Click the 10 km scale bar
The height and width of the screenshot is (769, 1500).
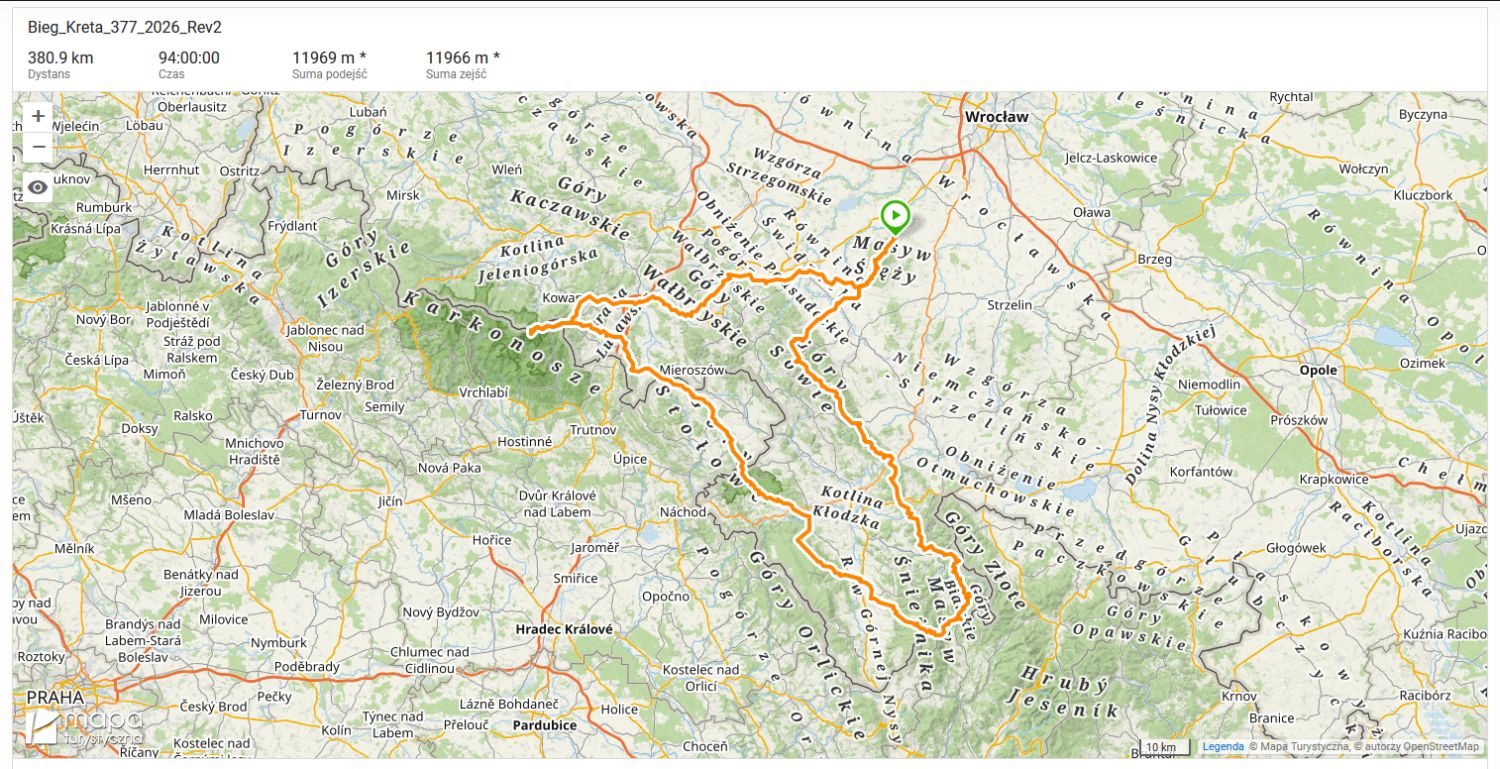click(x=1163, y=747)
